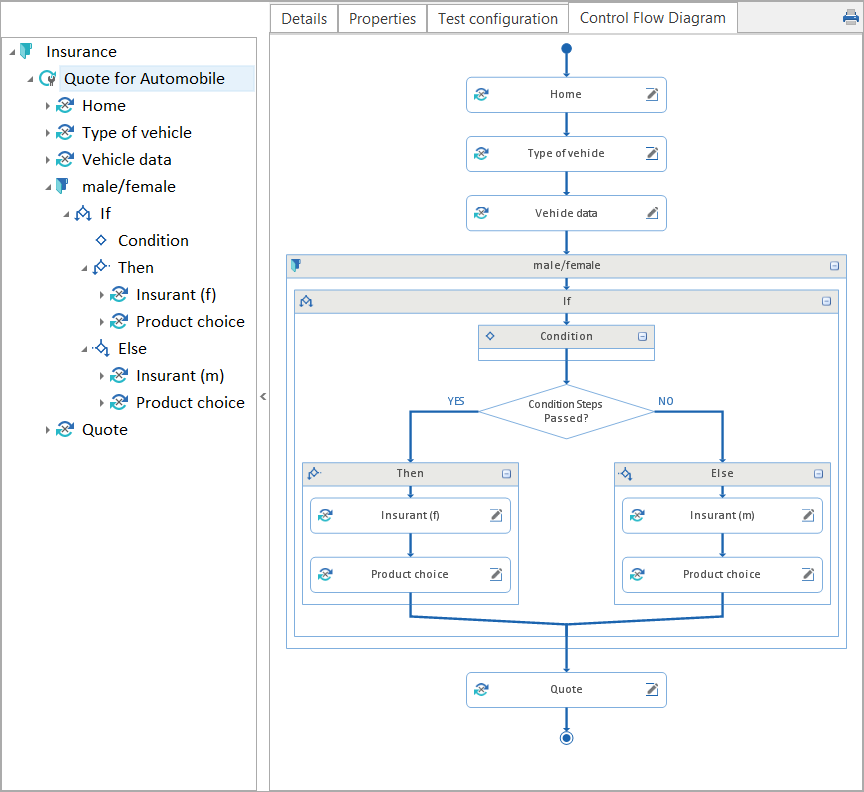Click the Condition Steps Passed decision diamond
The width and height of the screenshot is (864, 792).
[566, 411]
